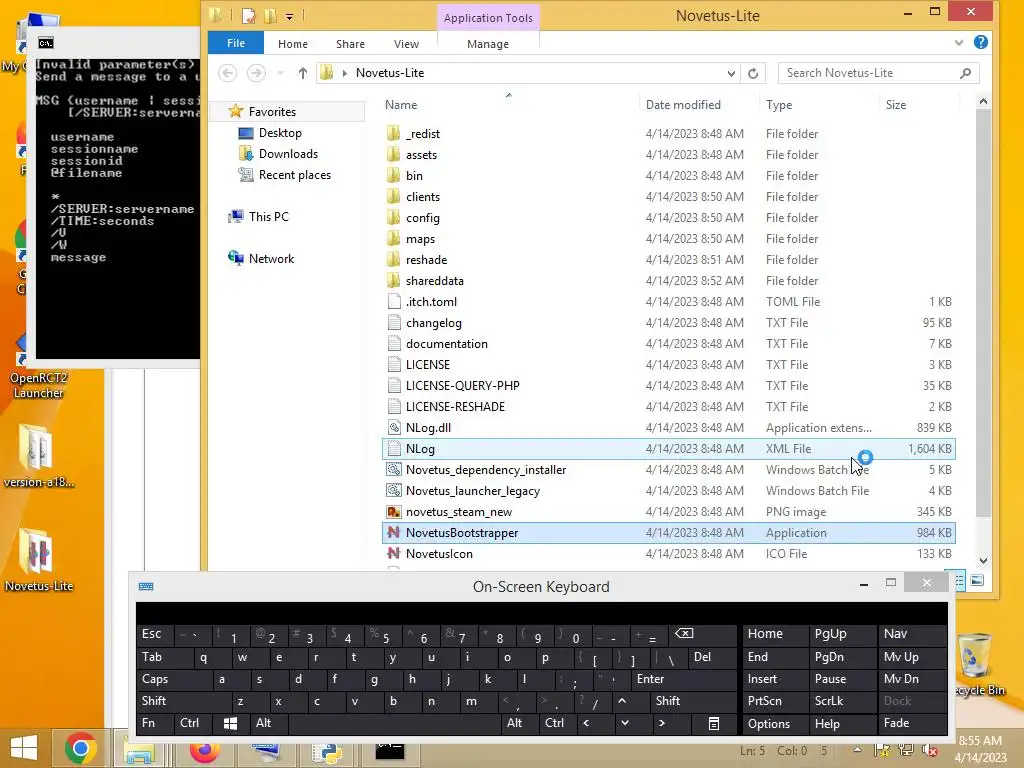
Task: Click the NLog.dll file icon
Action: point(393,428)
